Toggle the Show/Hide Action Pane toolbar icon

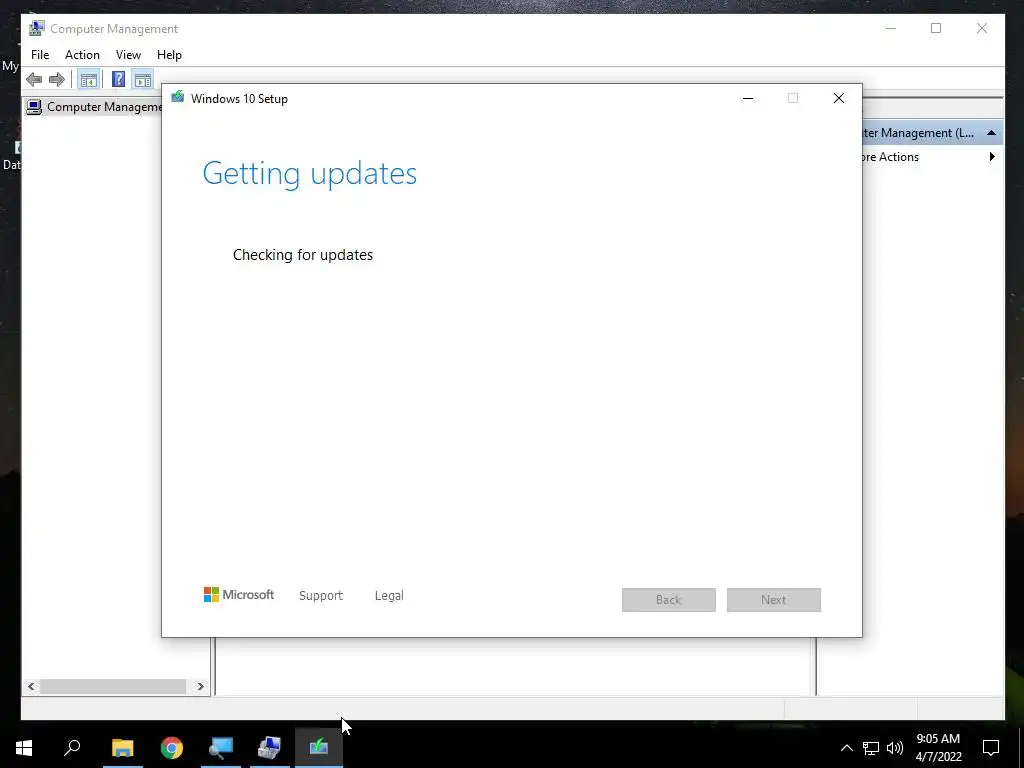pos(142,80)
